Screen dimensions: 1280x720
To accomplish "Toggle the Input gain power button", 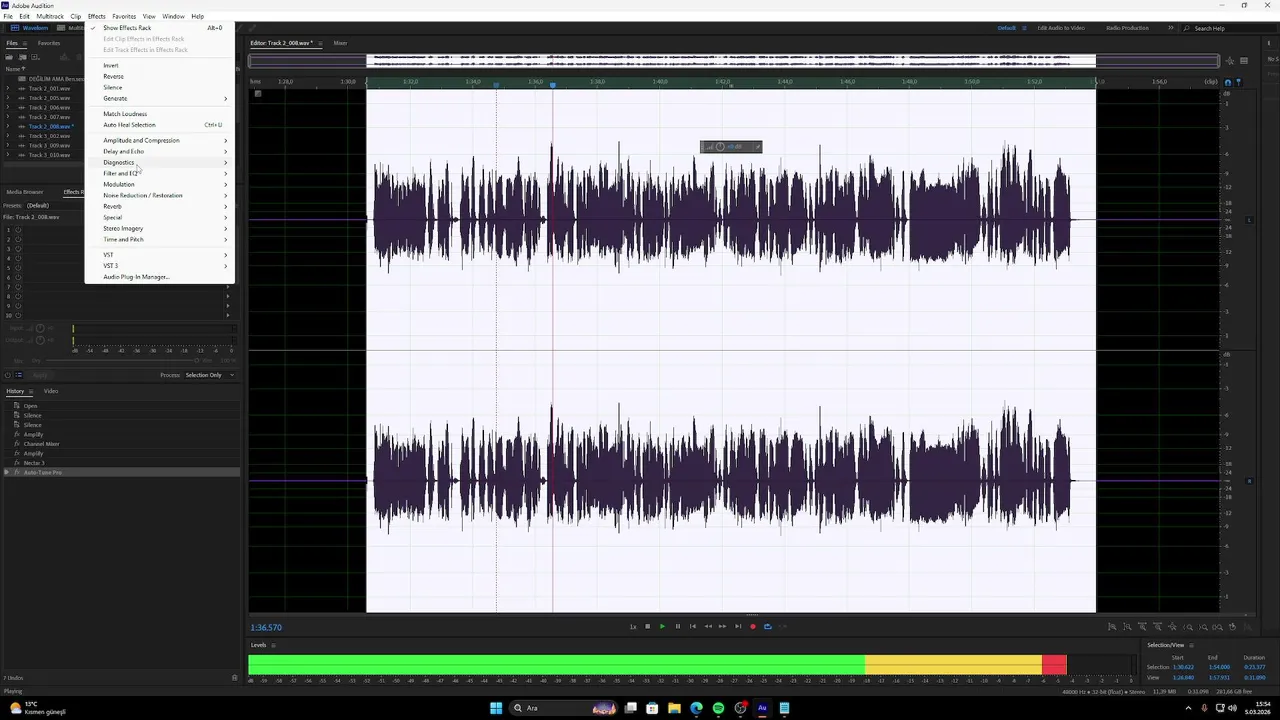I will [41, 328].
